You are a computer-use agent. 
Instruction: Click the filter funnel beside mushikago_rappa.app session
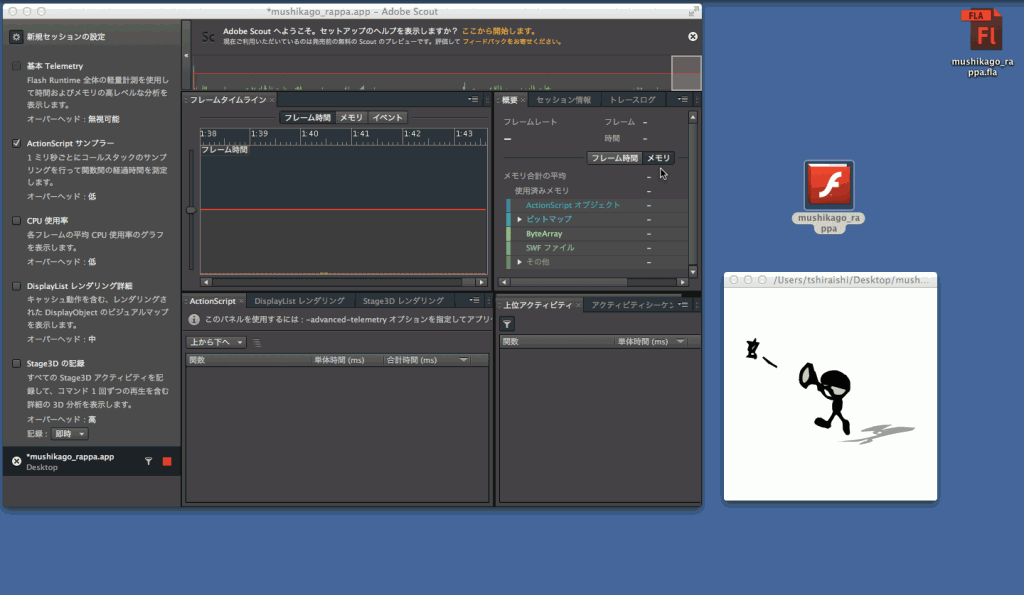click(x=148, y=461)
